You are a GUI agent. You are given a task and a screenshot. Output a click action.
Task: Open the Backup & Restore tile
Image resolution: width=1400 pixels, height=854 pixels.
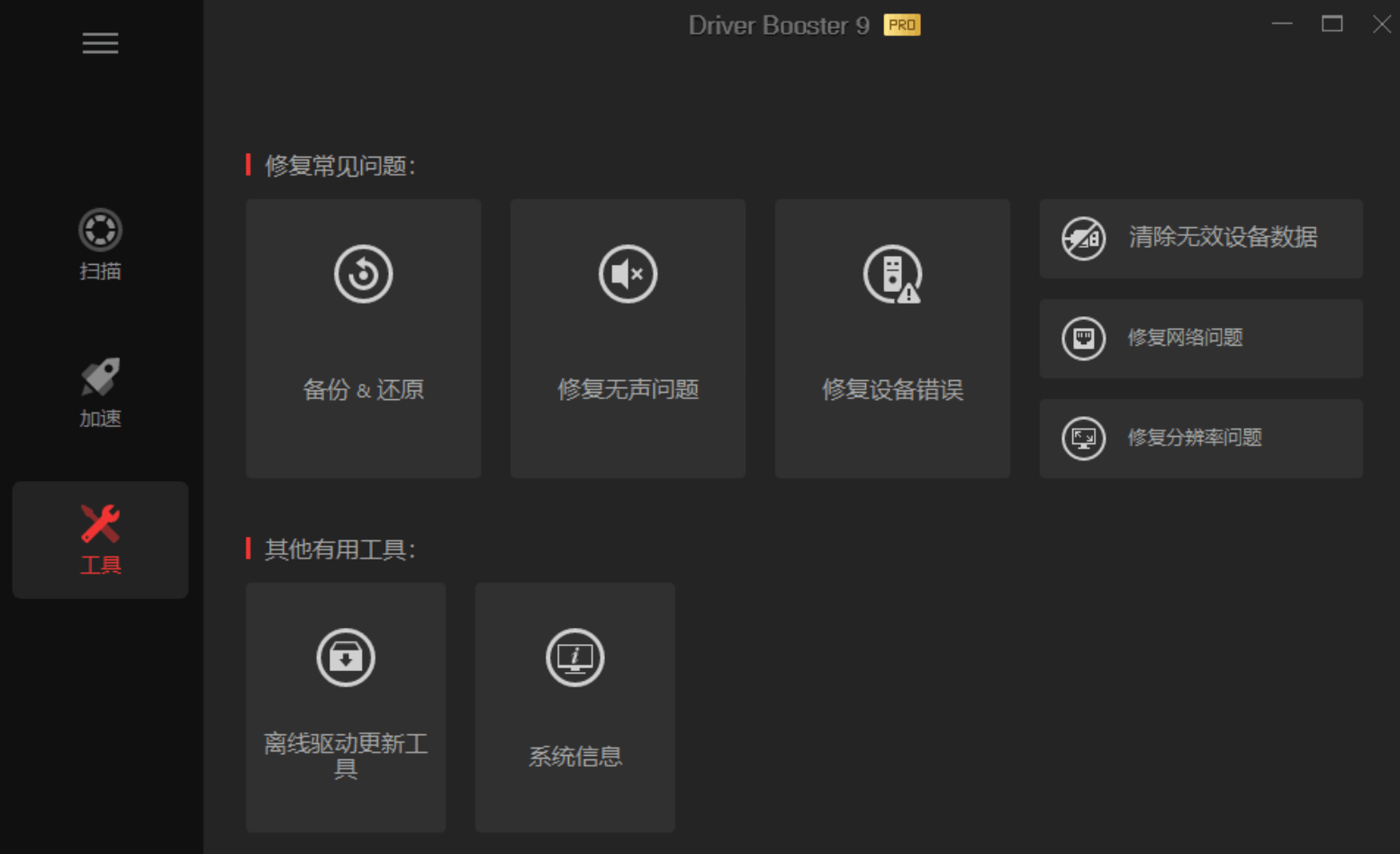click(363, 338)
